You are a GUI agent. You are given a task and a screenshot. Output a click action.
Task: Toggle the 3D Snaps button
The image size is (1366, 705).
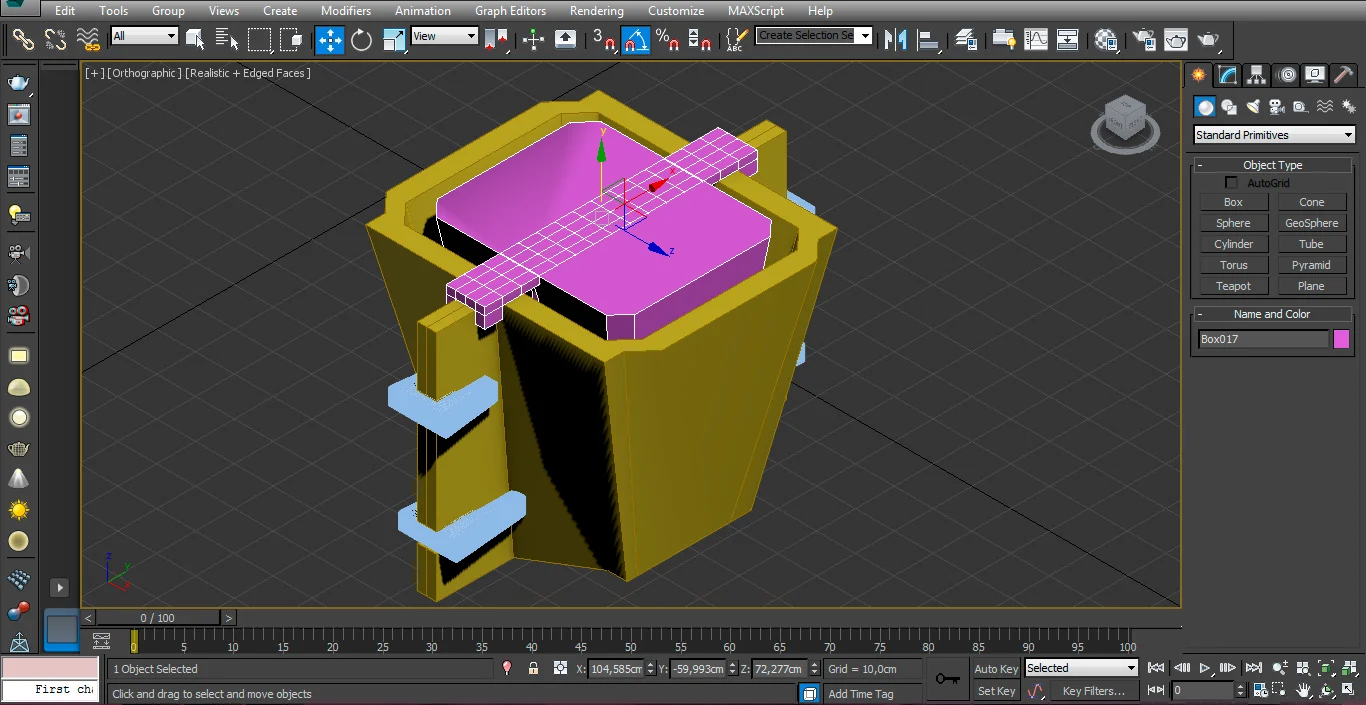604,40
